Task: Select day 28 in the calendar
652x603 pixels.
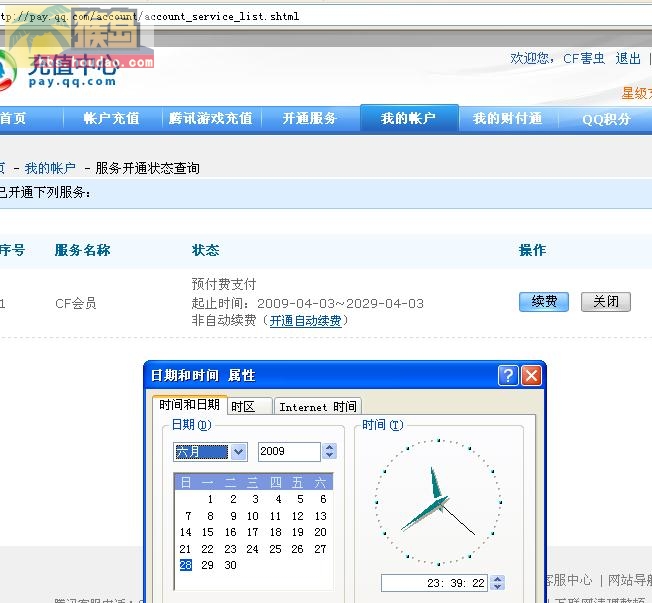Action: (x=185, y=565)
